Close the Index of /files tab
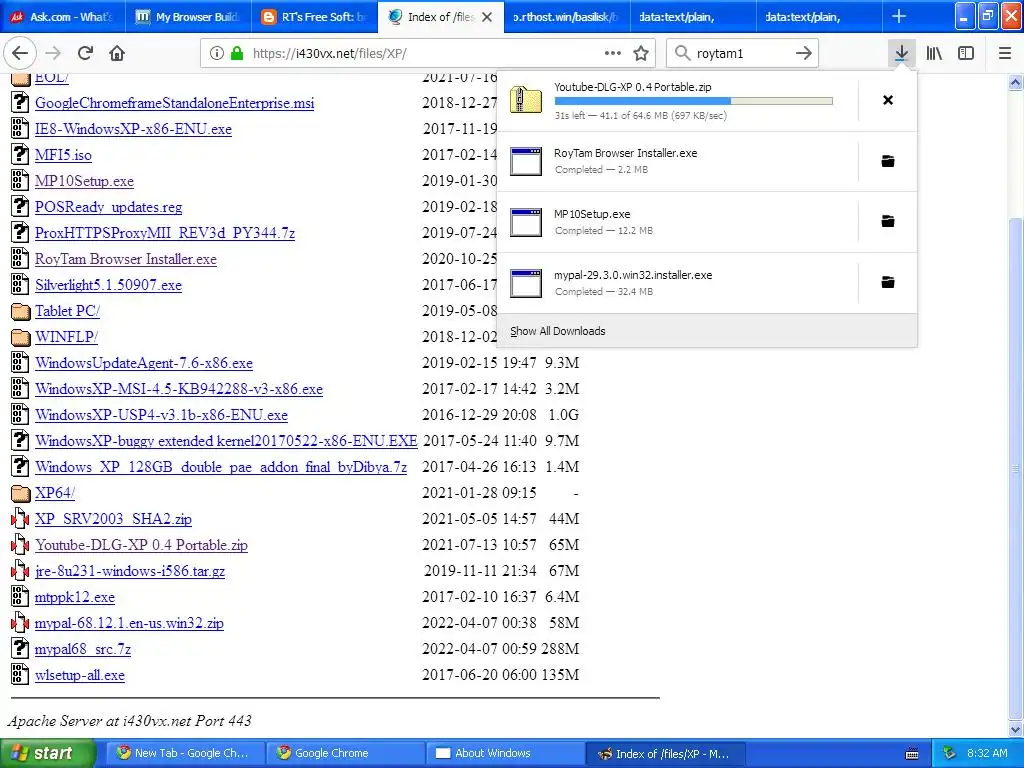Screen dimensions: 1024x768 tap(487, 17)
